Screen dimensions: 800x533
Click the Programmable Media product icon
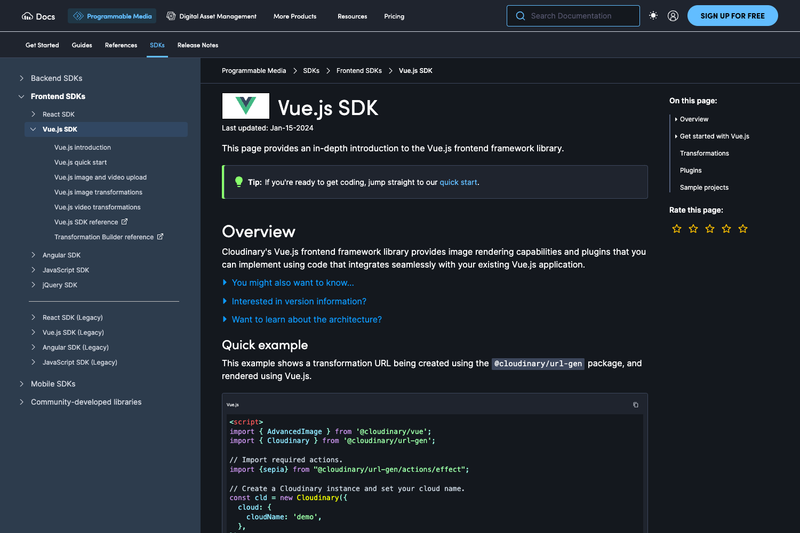(78, 16)
